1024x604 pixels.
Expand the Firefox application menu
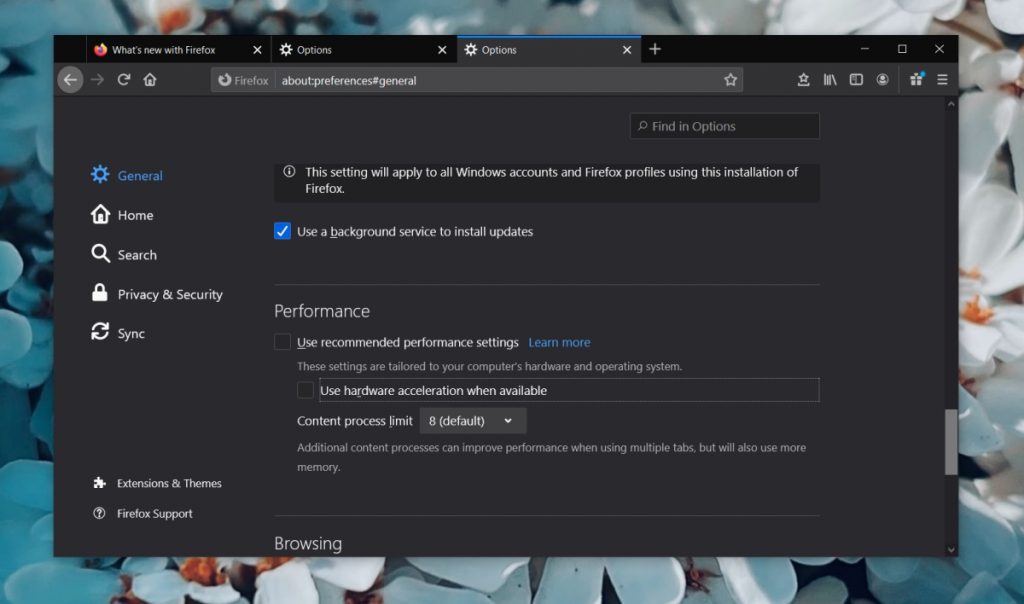941,79
